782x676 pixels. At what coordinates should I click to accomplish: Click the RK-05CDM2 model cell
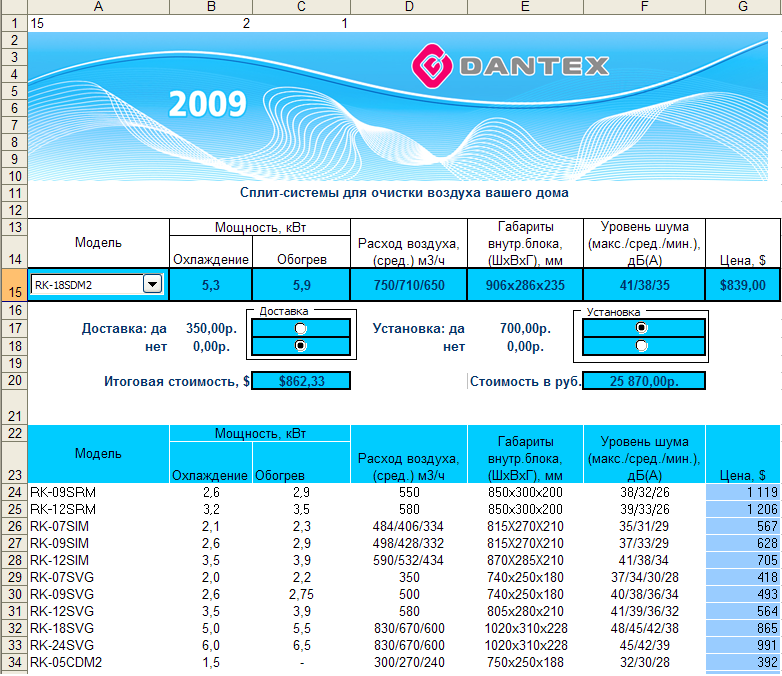click(98, 662)
